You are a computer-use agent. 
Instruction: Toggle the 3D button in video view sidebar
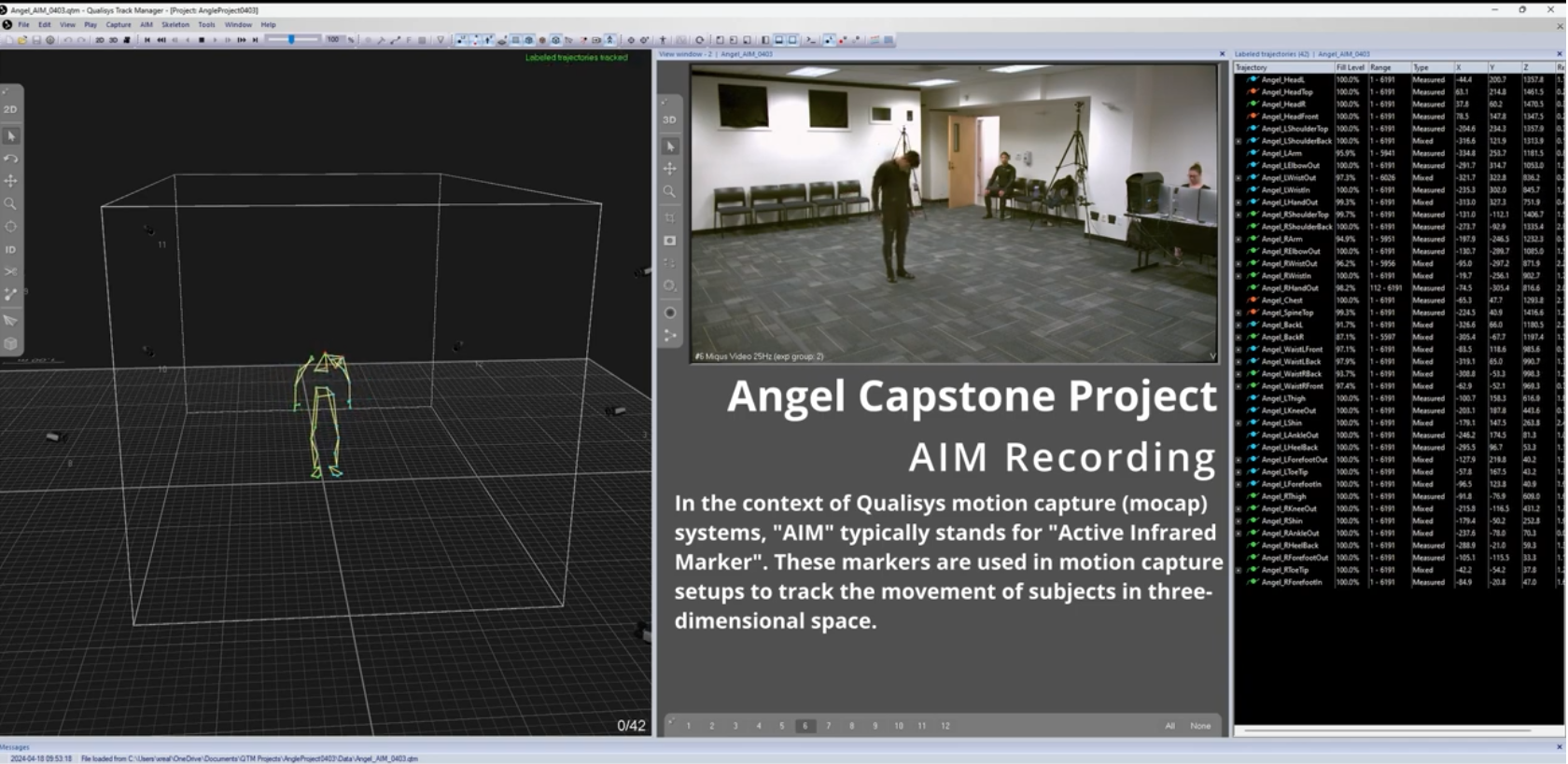pos(669,119)
